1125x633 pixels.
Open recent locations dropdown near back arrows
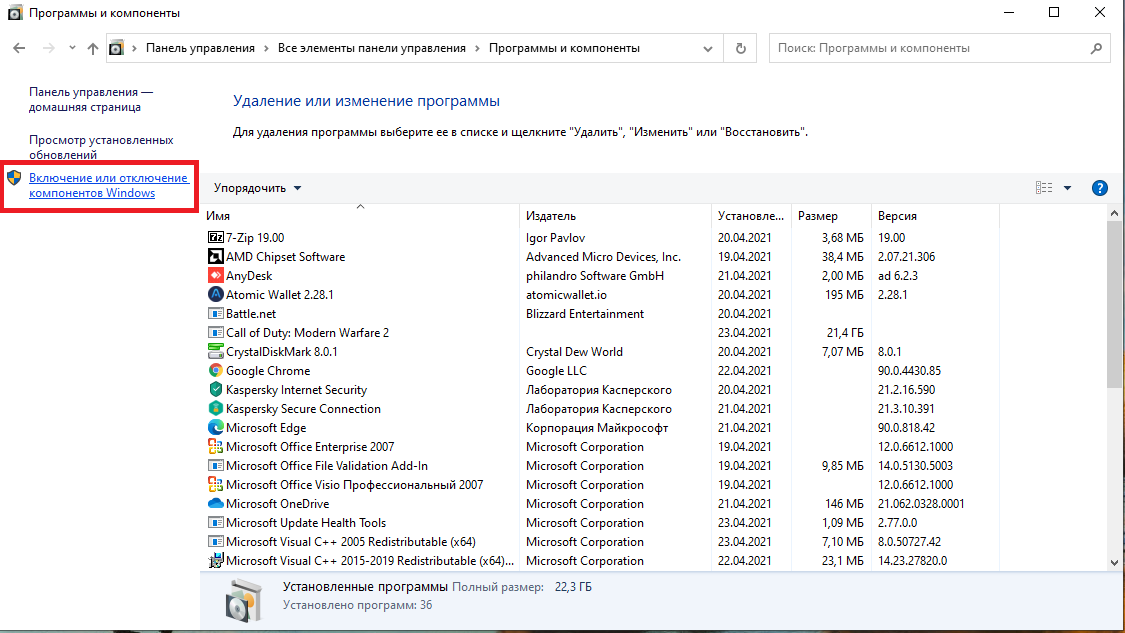click(72, 48)
